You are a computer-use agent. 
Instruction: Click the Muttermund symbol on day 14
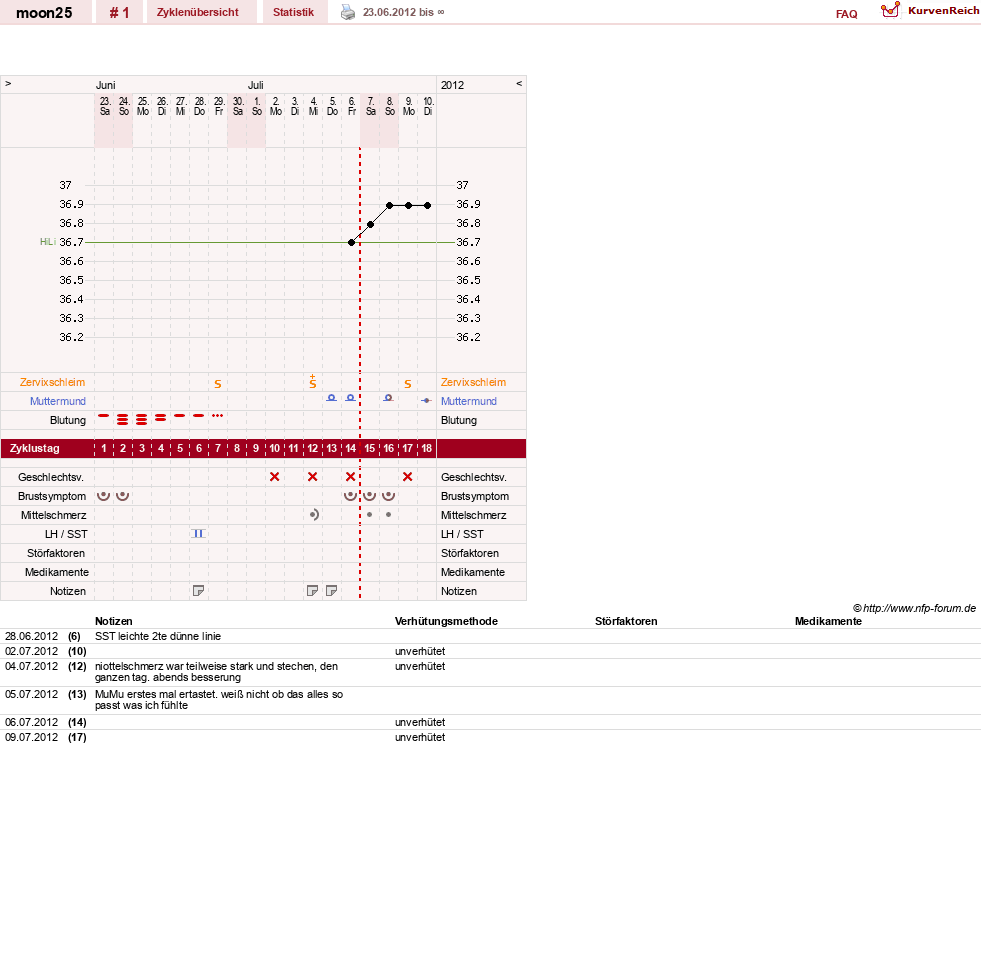350,398
